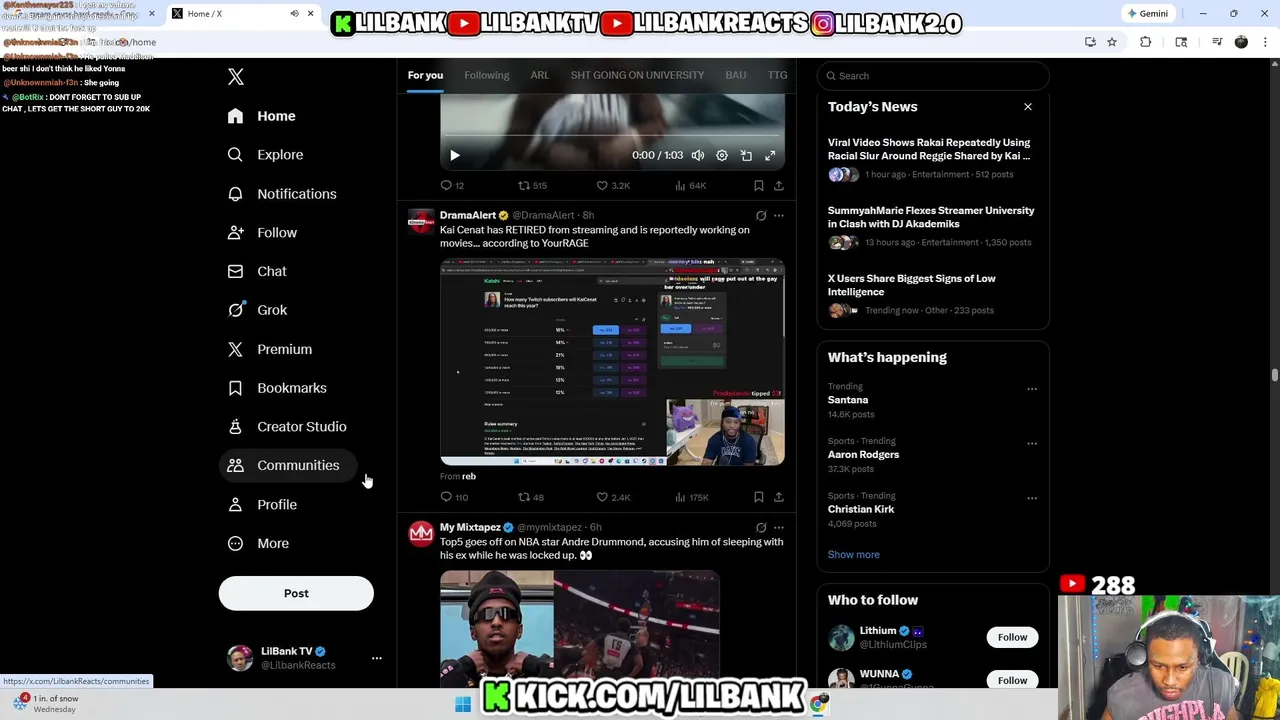
Task: Close the Today's News panel
Action: pyautogui.click(x=1027, y=107)
